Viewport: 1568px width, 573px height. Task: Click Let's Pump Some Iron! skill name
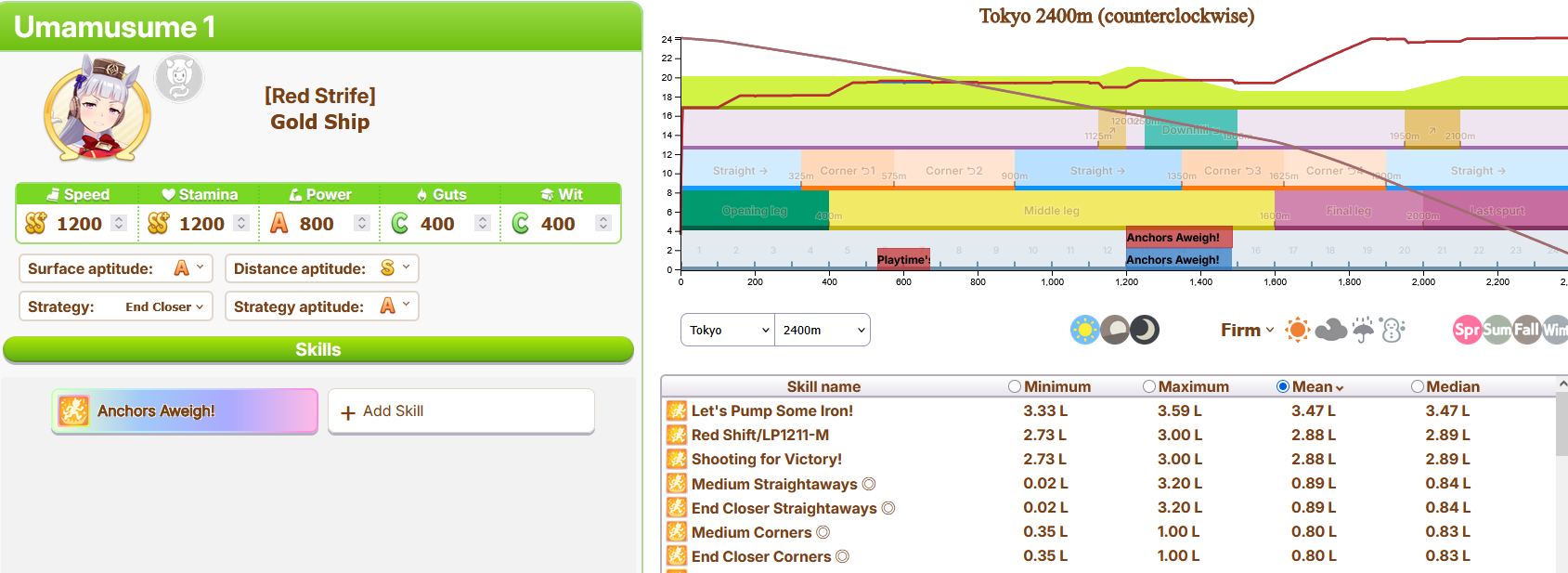click(x=771, y=410)
